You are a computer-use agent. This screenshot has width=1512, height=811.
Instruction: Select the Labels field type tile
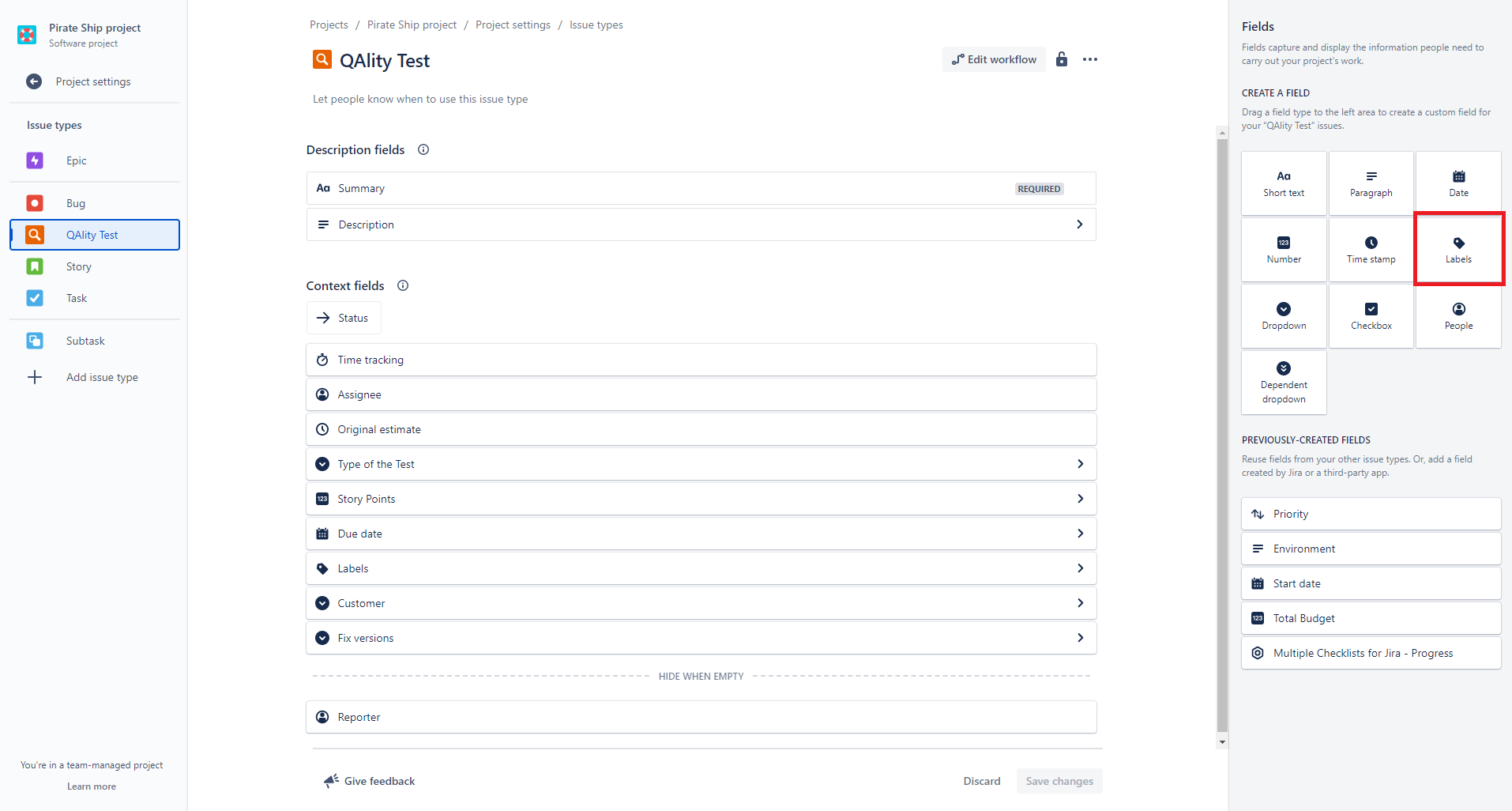[1458, 249]
